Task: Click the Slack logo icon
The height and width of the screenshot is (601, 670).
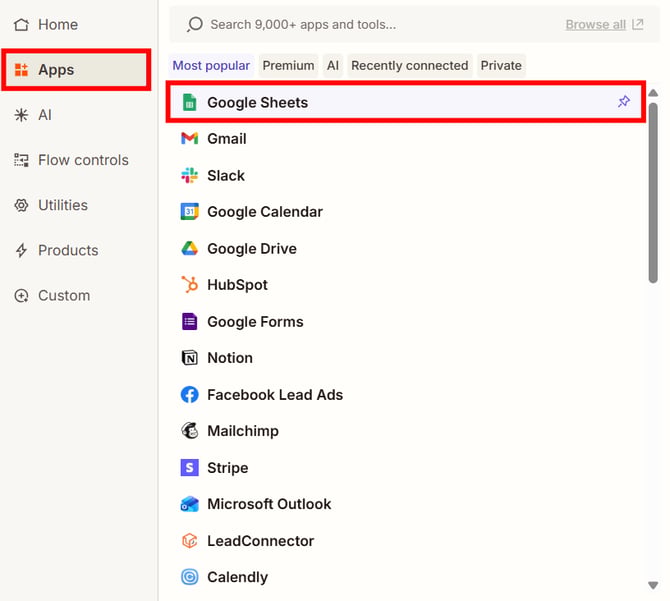Action: coord(190,176)
